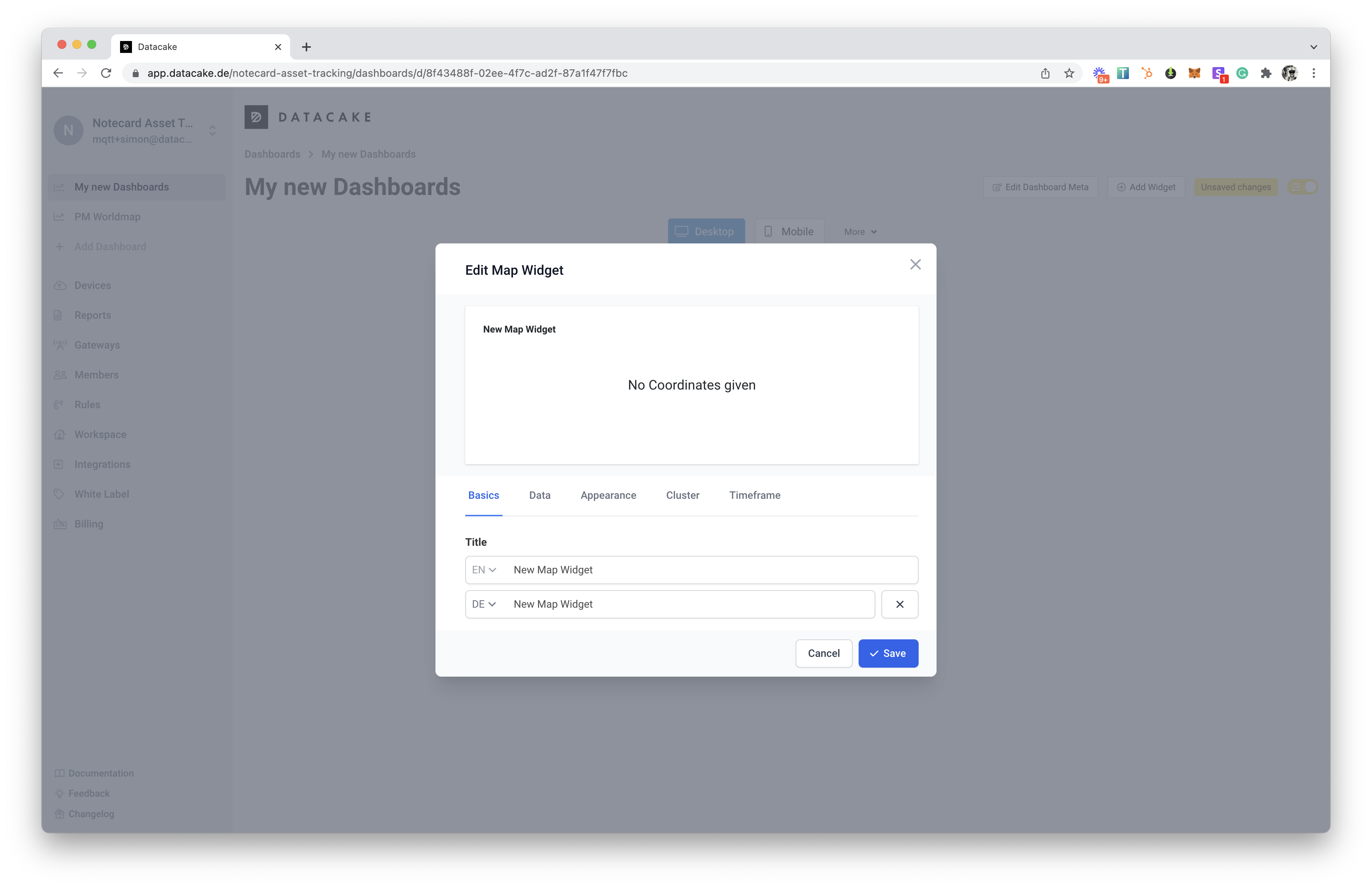This screenshot has height=888, width=1372.
Task: Open Chrome three-dot menu
Action: coord(1314,73)
